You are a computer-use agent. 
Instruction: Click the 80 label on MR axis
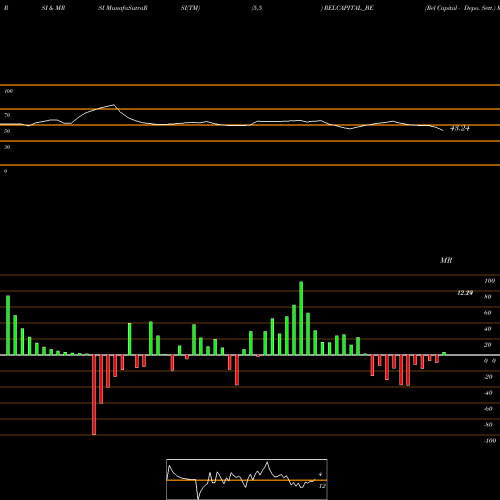(x=488, y=297)
